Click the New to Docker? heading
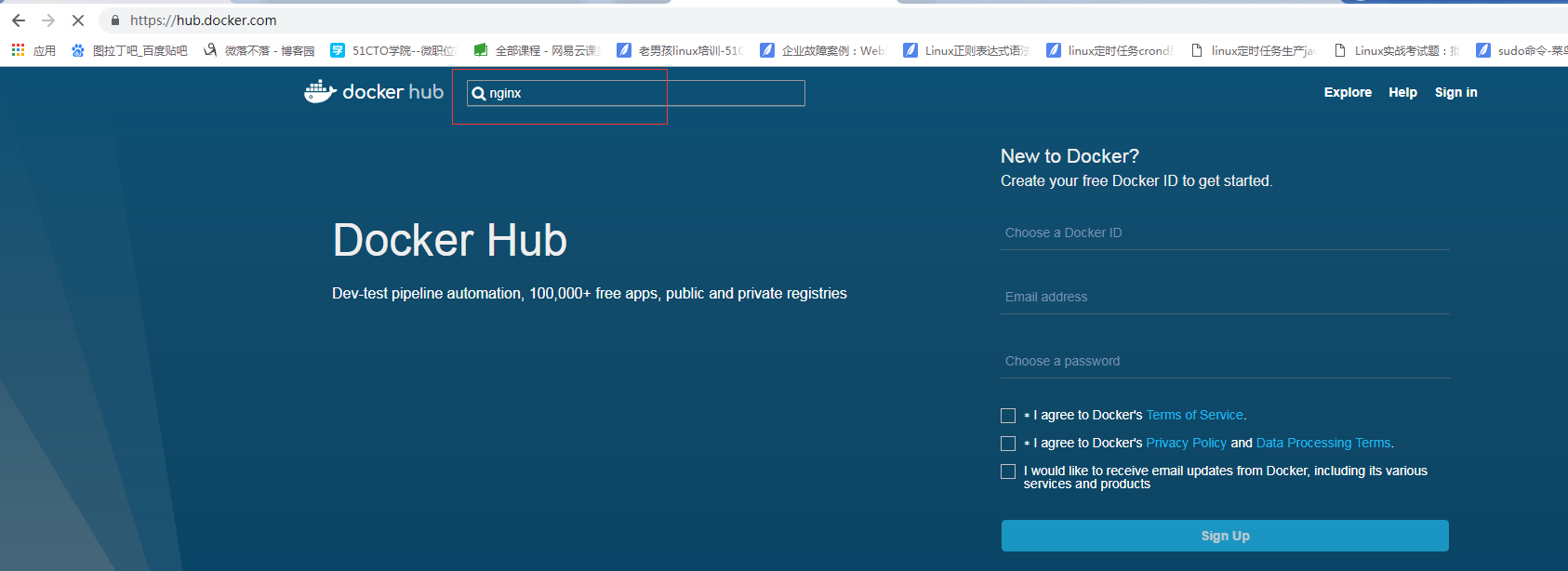 click(x=1070, y=156)
